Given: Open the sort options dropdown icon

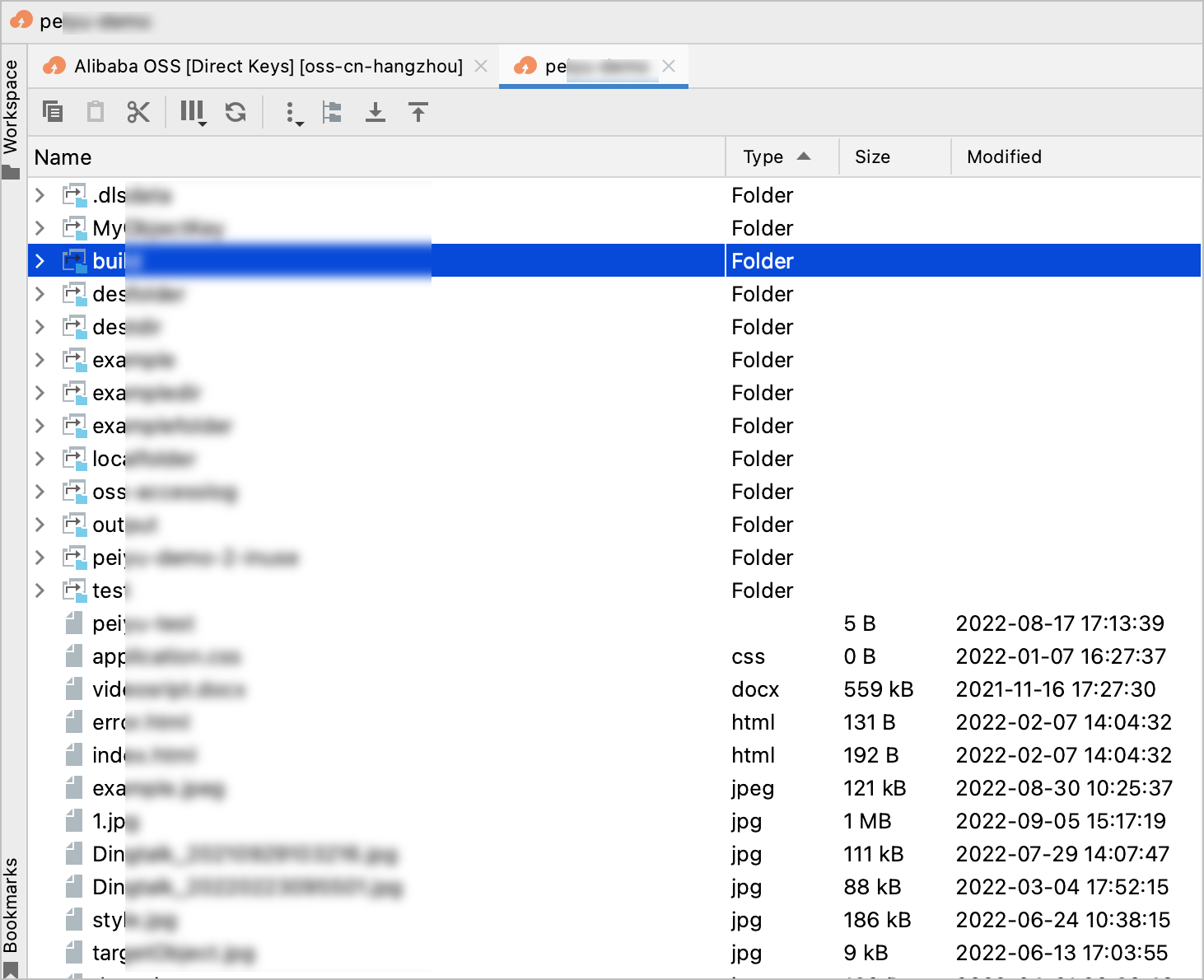Looking at the screenshot, I should 294,114.
